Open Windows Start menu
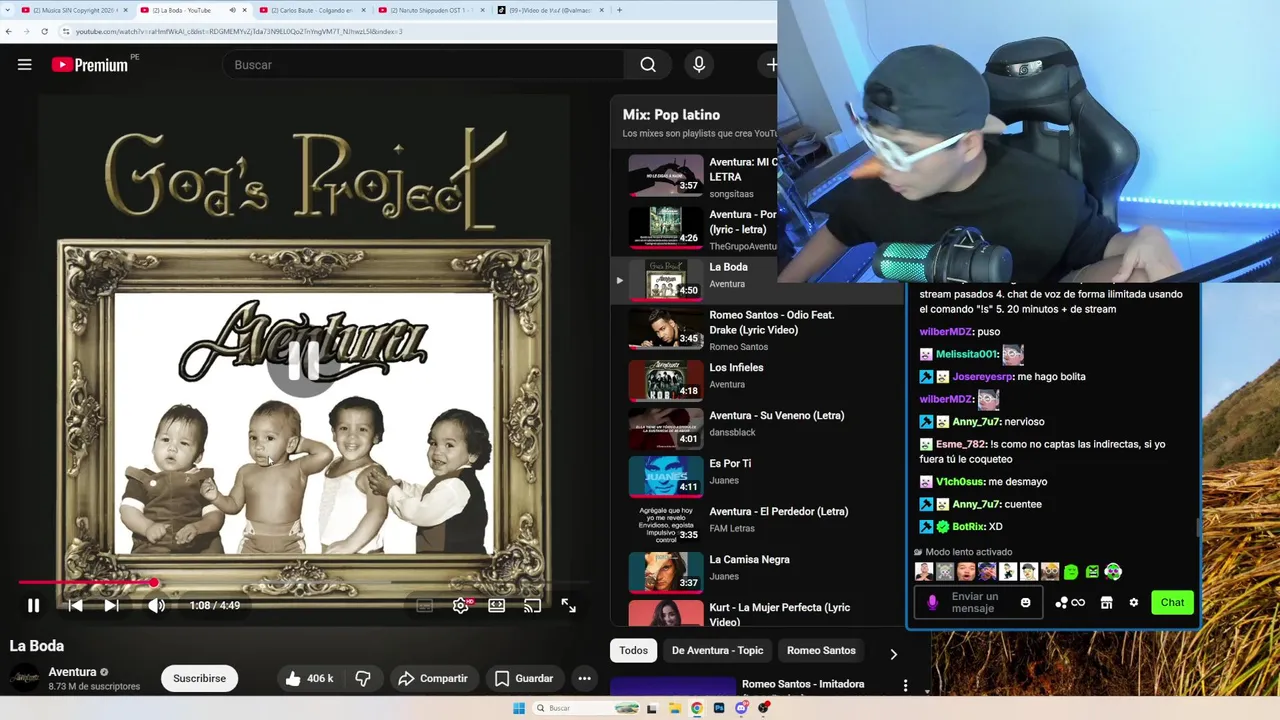 tap(519, 708)
